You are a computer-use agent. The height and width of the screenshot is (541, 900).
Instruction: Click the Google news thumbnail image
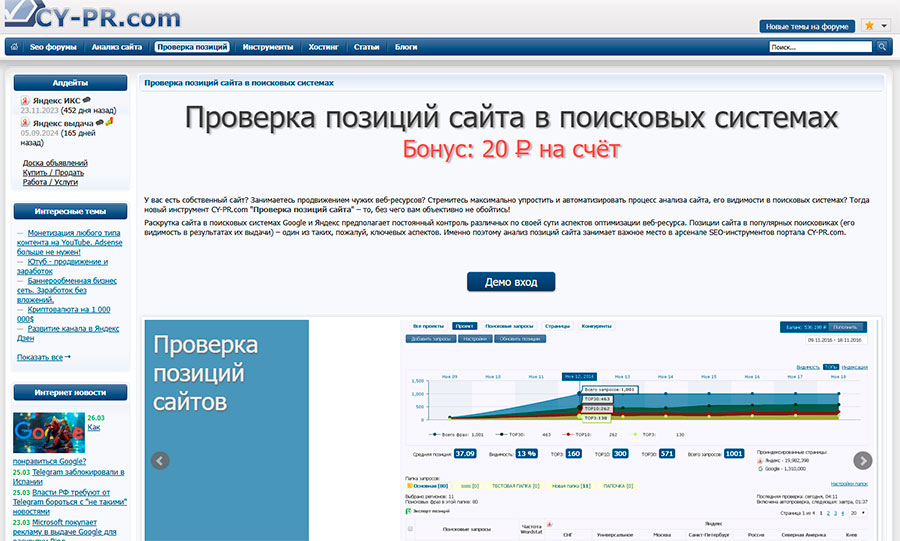(x=49, y=433)
